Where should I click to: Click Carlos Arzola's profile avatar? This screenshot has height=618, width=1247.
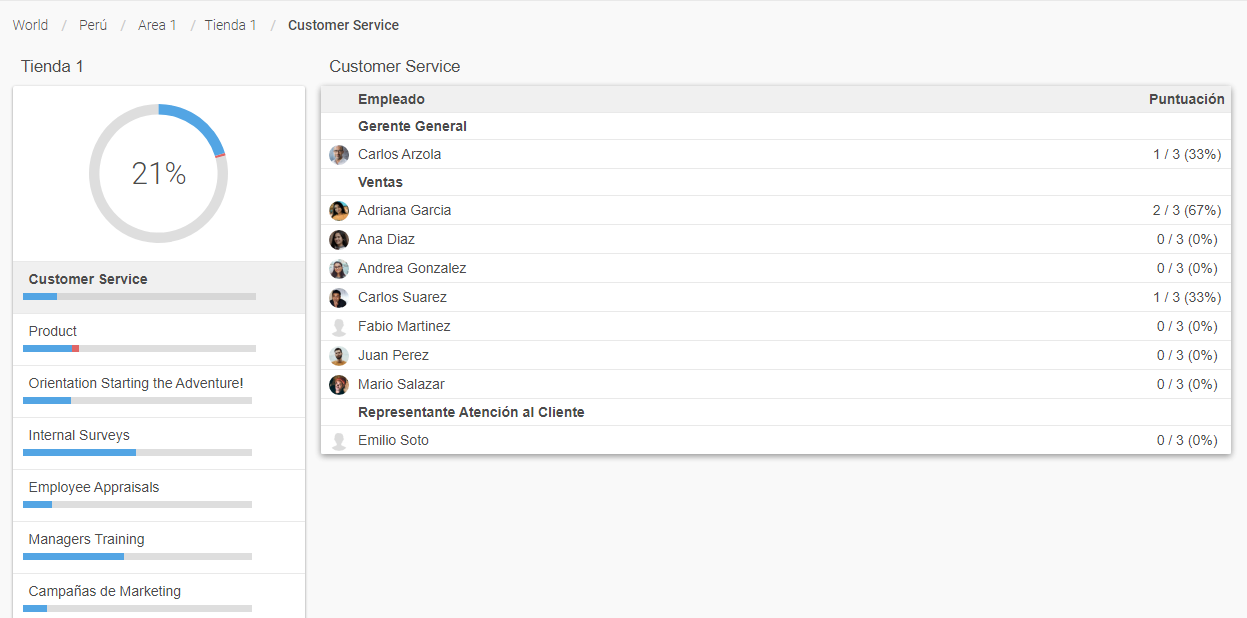pos(339,155)
